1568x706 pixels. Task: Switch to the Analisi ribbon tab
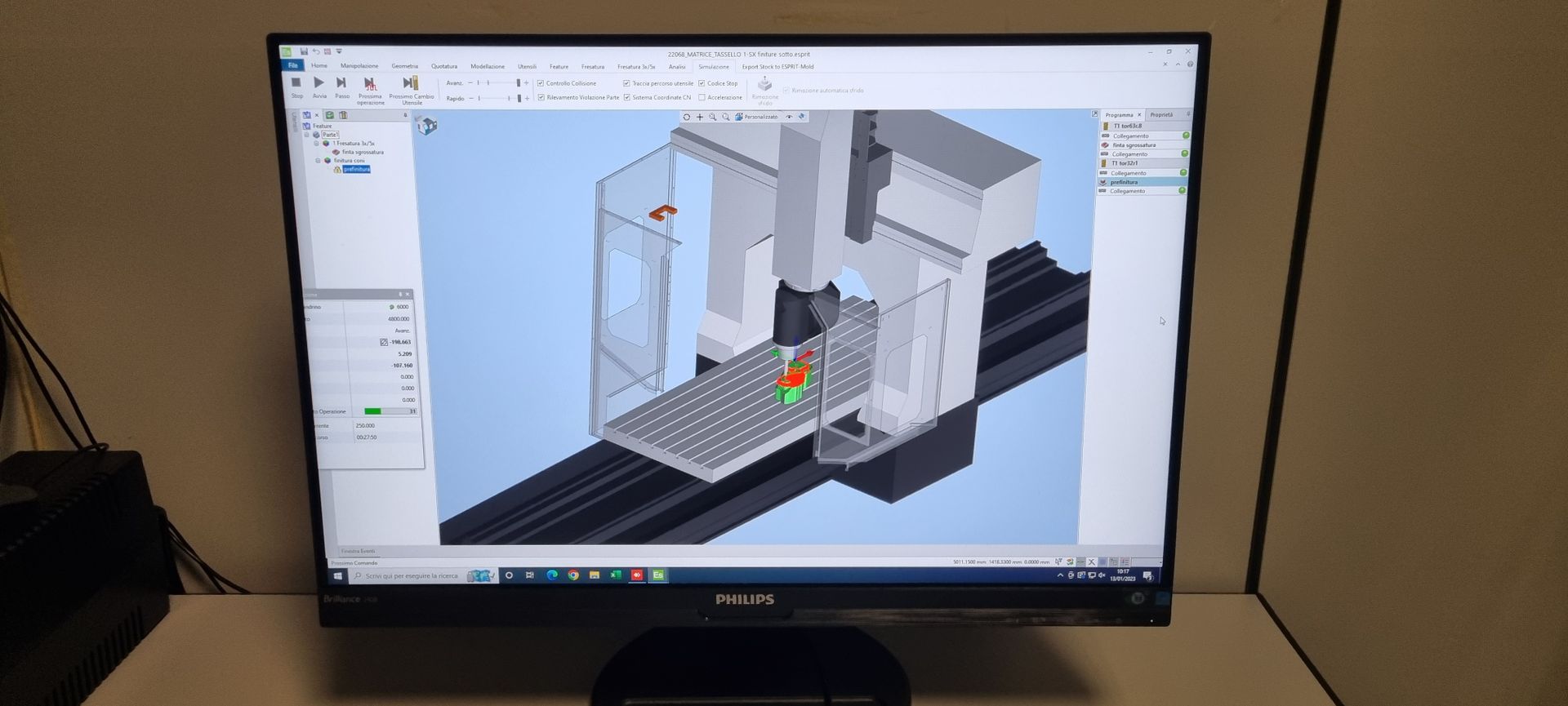point(677,67)
